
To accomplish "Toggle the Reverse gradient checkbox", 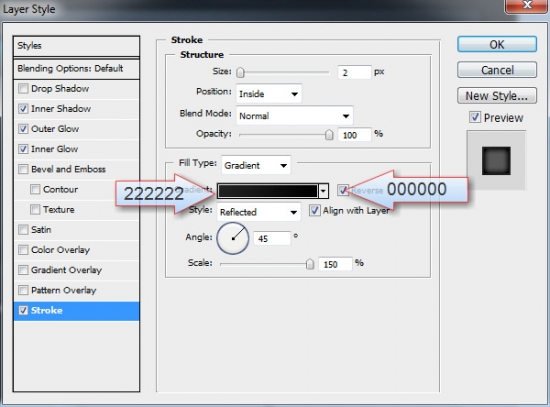I will [x=343, y=190].
